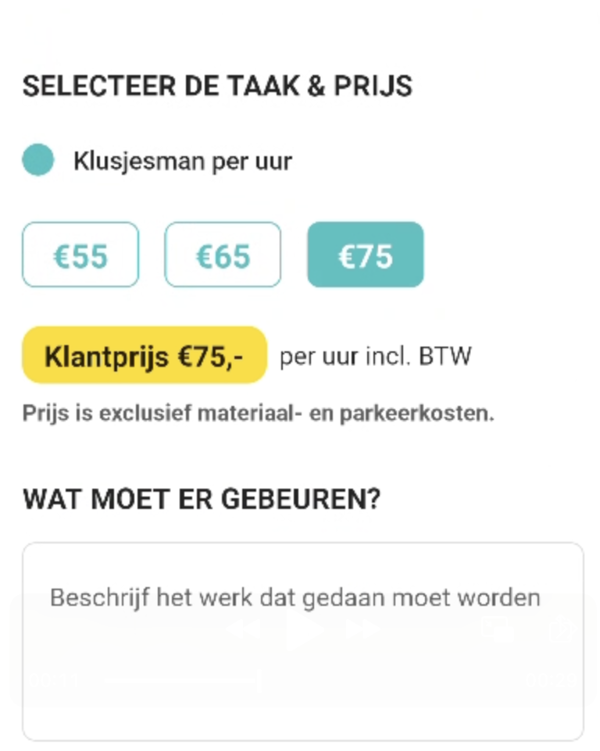Click the materiaal- en parkeerkosten price note
600x751 pixels.
point(258,413)
